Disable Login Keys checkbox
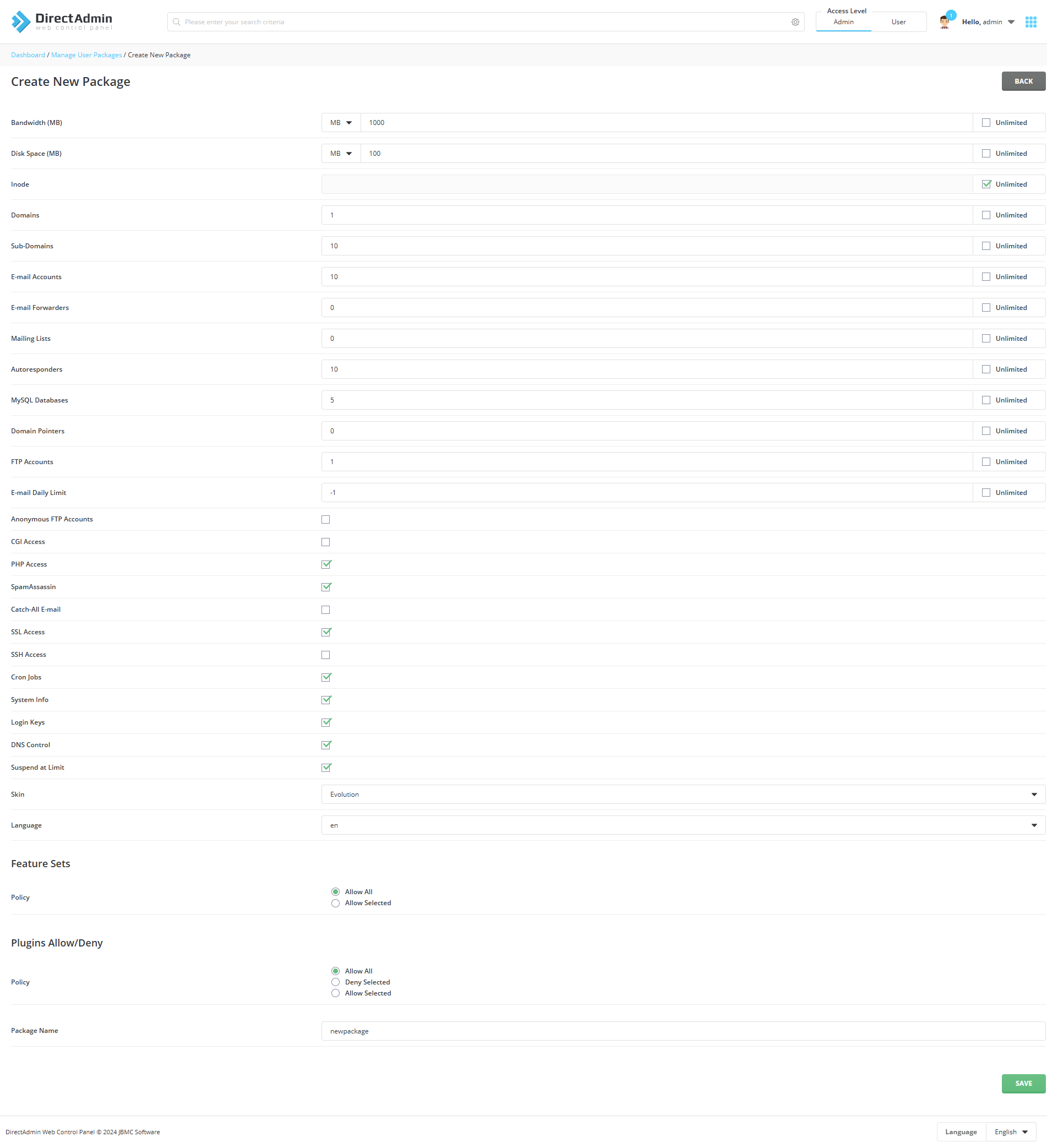 pos(326,722)
